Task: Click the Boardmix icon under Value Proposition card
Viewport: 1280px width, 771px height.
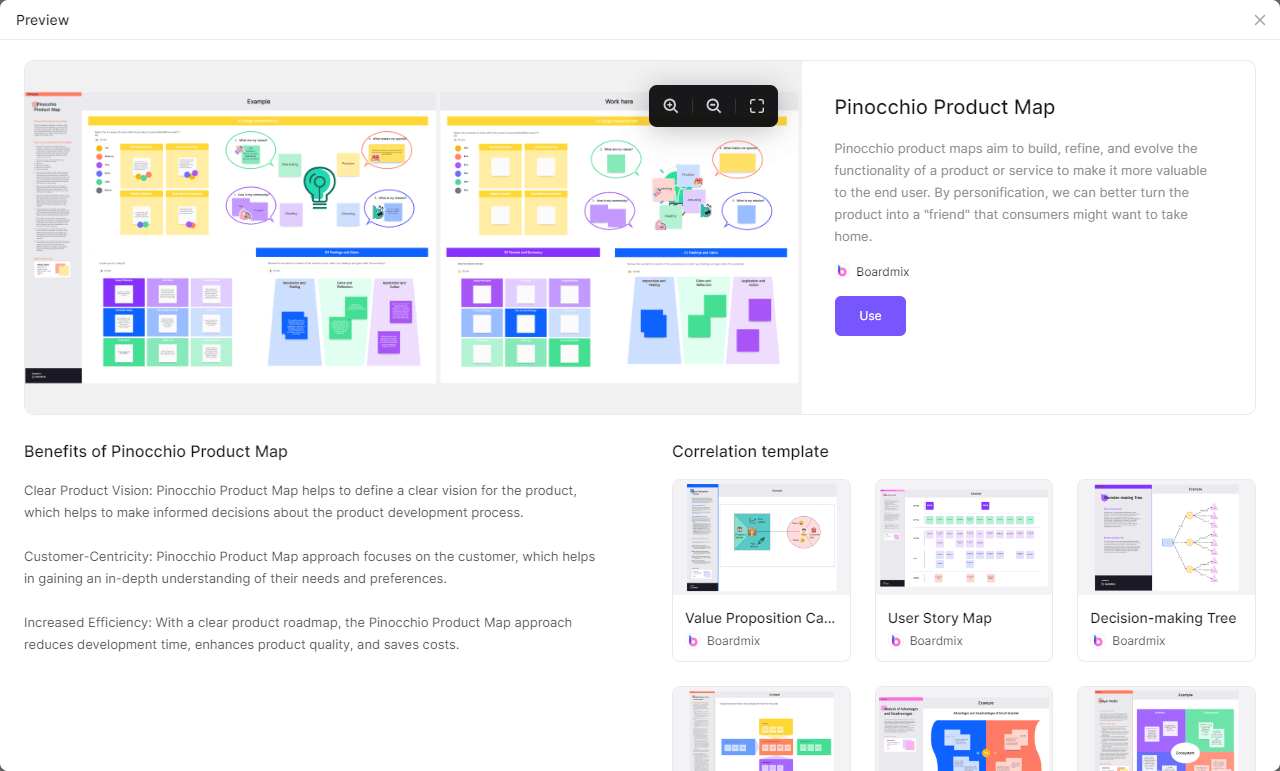Action: (x=693, y=641)
